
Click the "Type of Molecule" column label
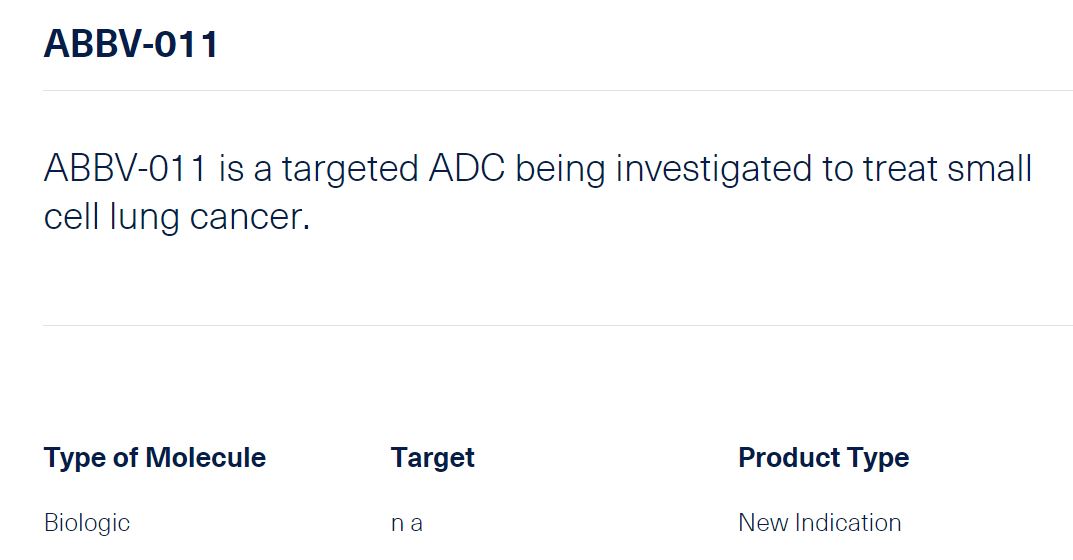pos(155,458)
